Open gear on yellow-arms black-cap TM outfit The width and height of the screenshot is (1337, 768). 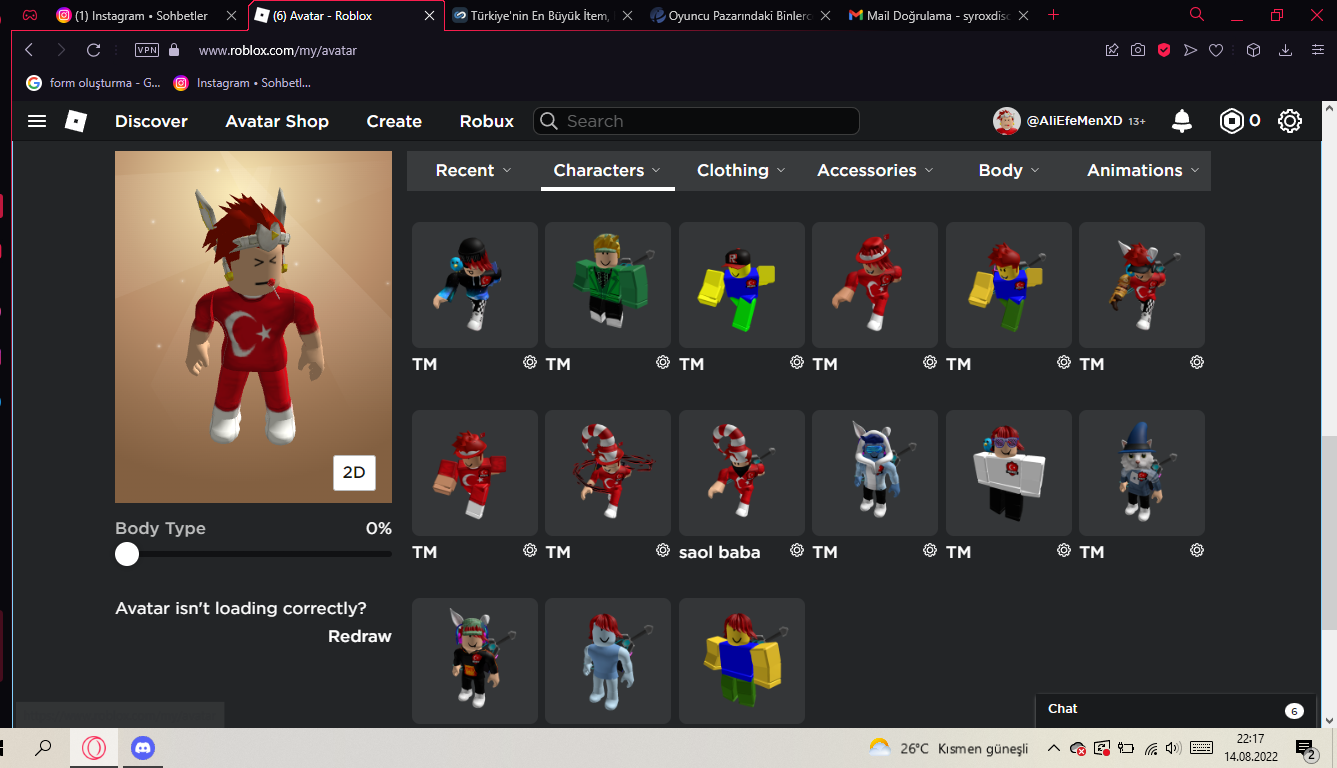797,363
